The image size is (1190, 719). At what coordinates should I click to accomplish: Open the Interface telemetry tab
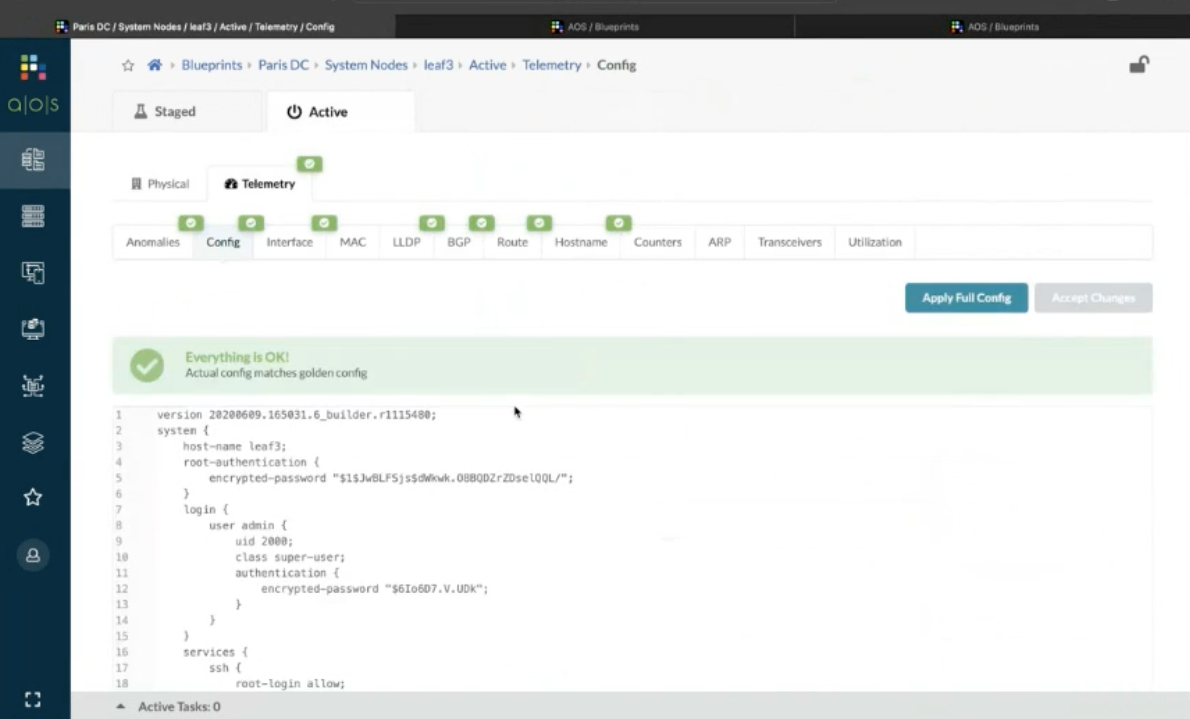coord(289,242)
